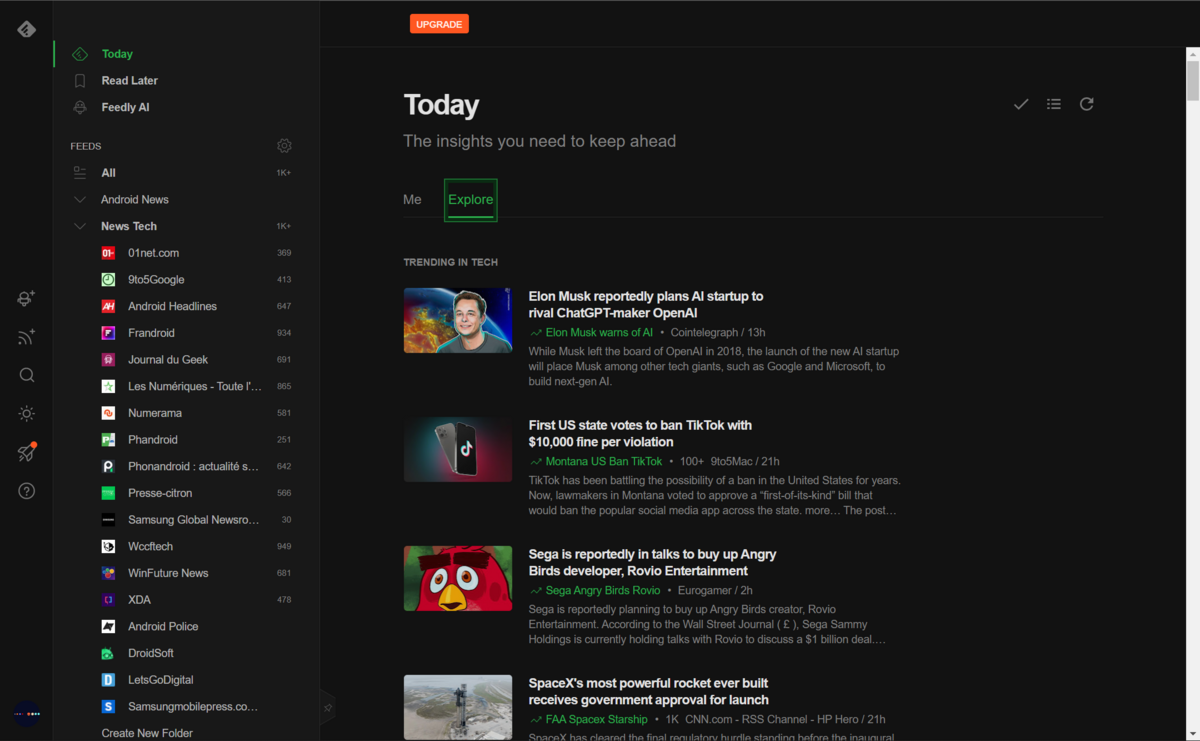Open feeds organize gear icon
1200x741 pixels.
click(x=284, y=146)
